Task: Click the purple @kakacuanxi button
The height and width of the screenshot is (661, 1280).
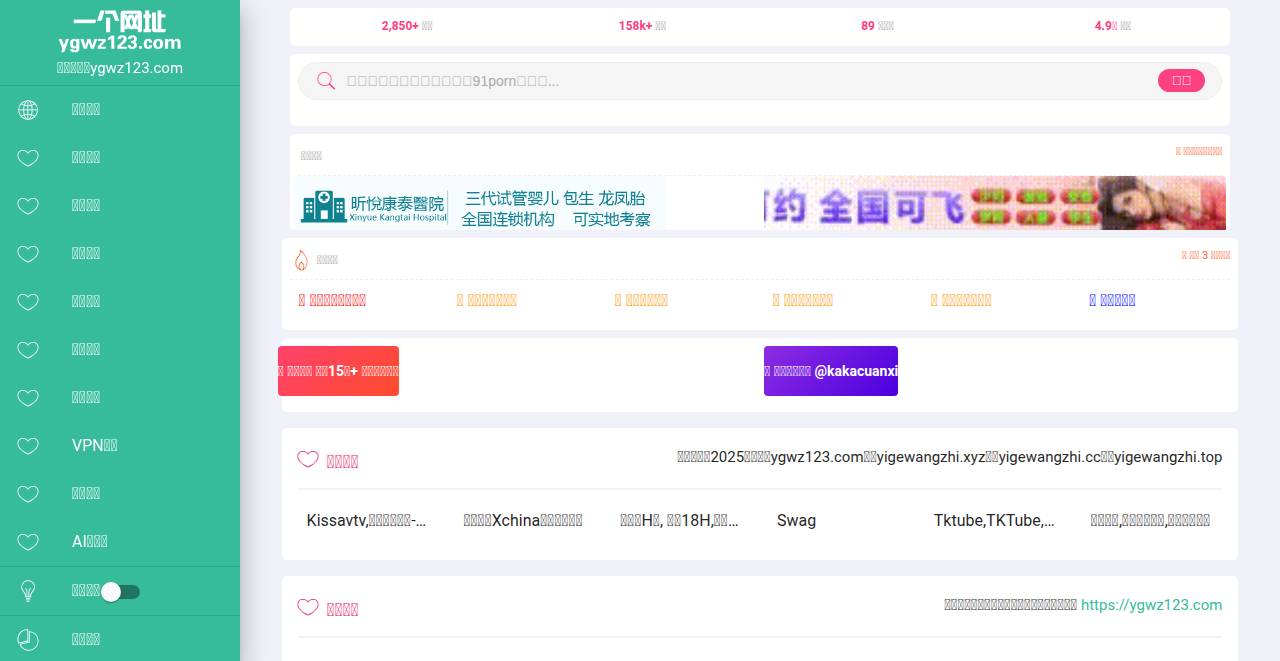Action: pyautogui.click(x=831, y=371)
